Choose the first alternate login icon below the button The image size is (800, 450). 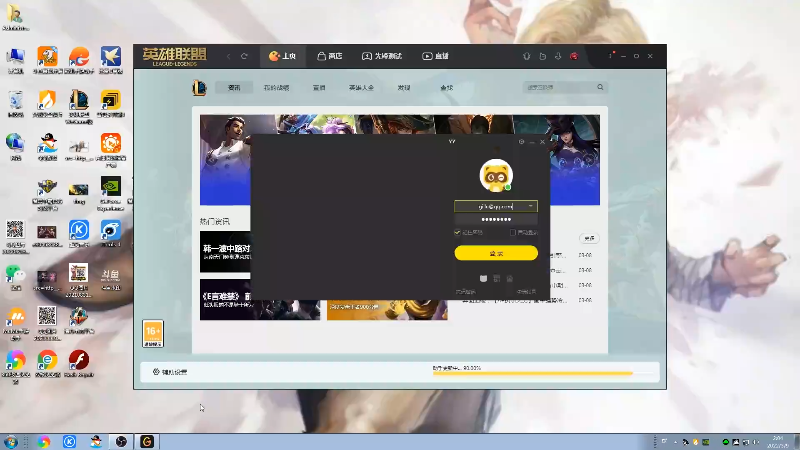pyautogui.click(x=483, y=279)
